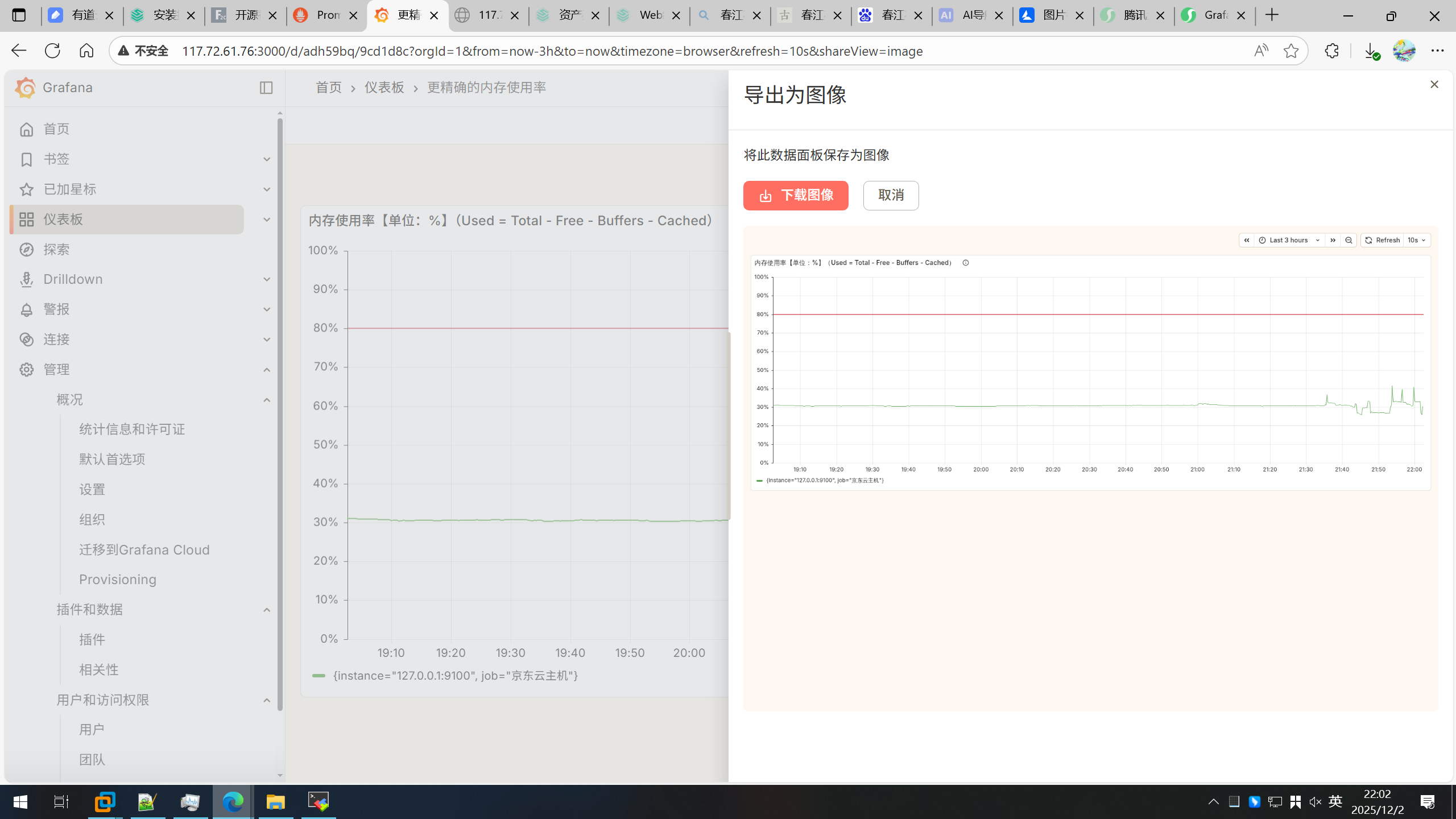
Task: Click the 管理 gear icon
Action: pos(26,370)
